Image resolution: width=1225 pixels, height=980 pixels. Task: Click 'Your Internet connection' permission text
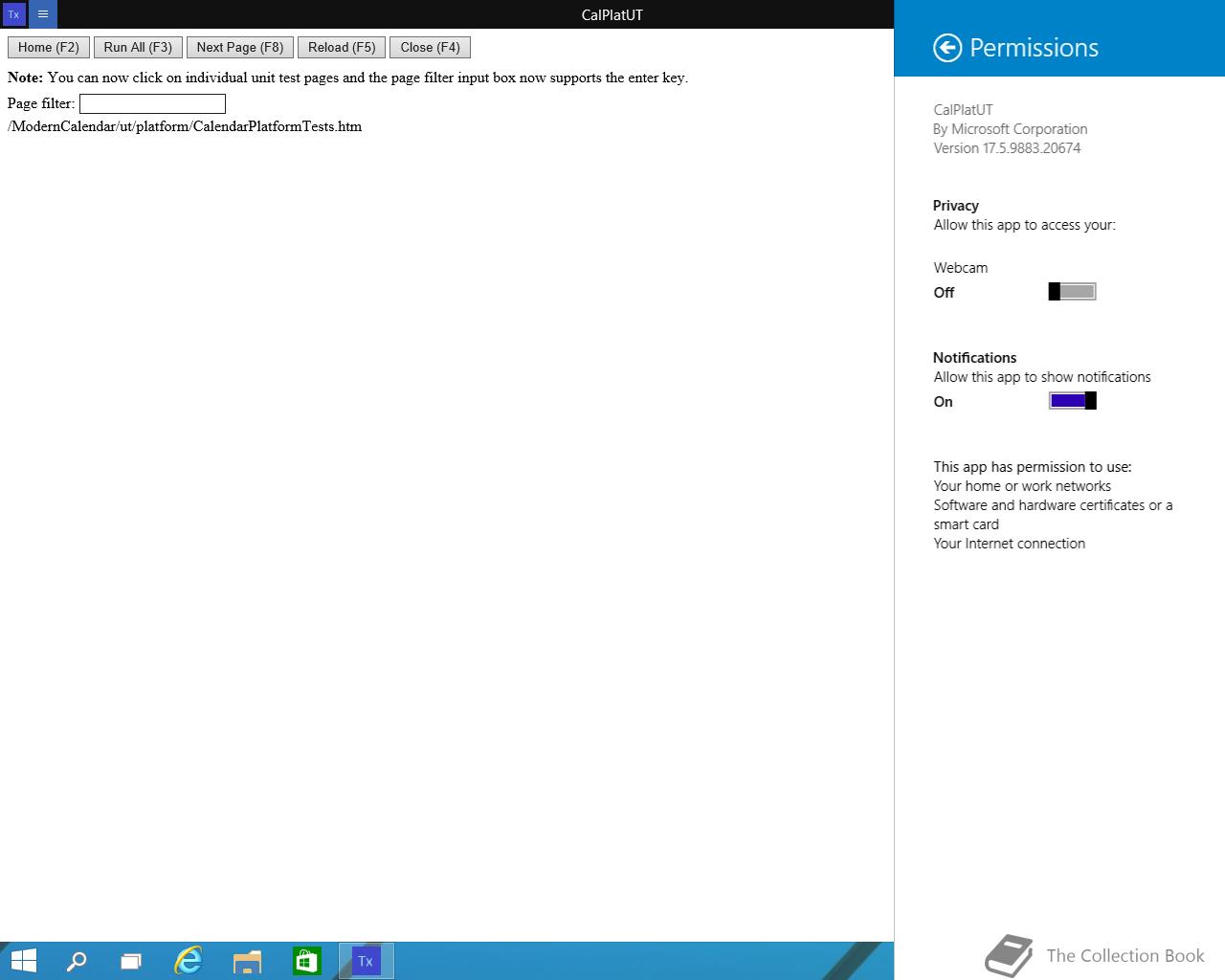pyautogui.click(x=1010, y=544)
